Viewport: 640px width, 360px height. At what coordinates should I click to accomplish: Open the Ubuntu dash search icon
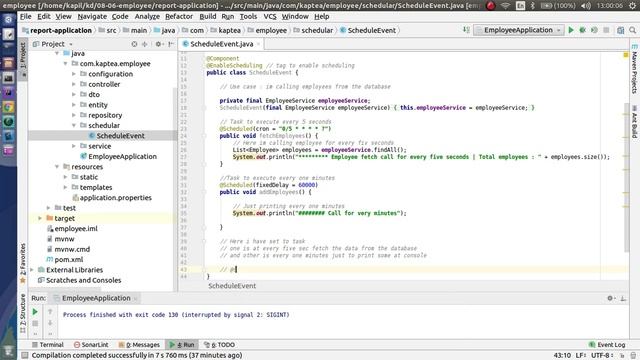click(x=8, y=20)
